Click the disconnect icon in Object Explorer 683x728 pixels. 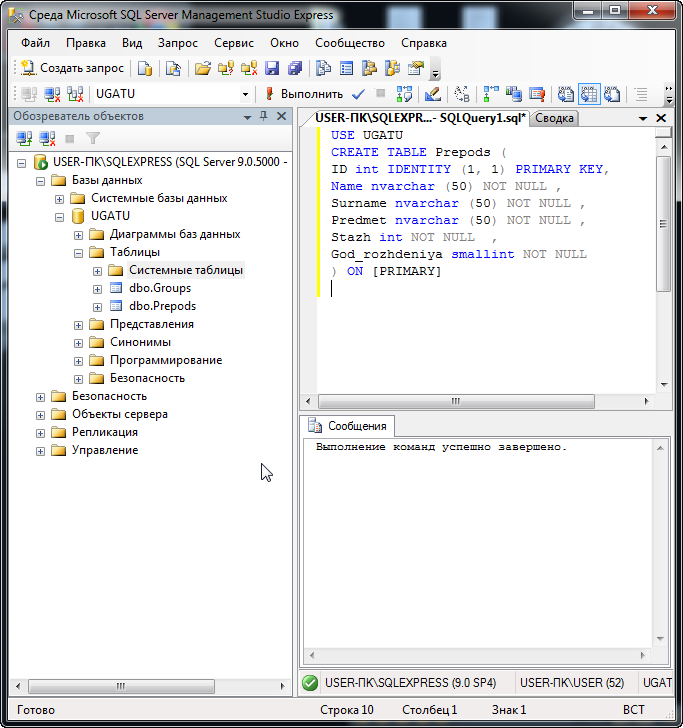point(47,138)
